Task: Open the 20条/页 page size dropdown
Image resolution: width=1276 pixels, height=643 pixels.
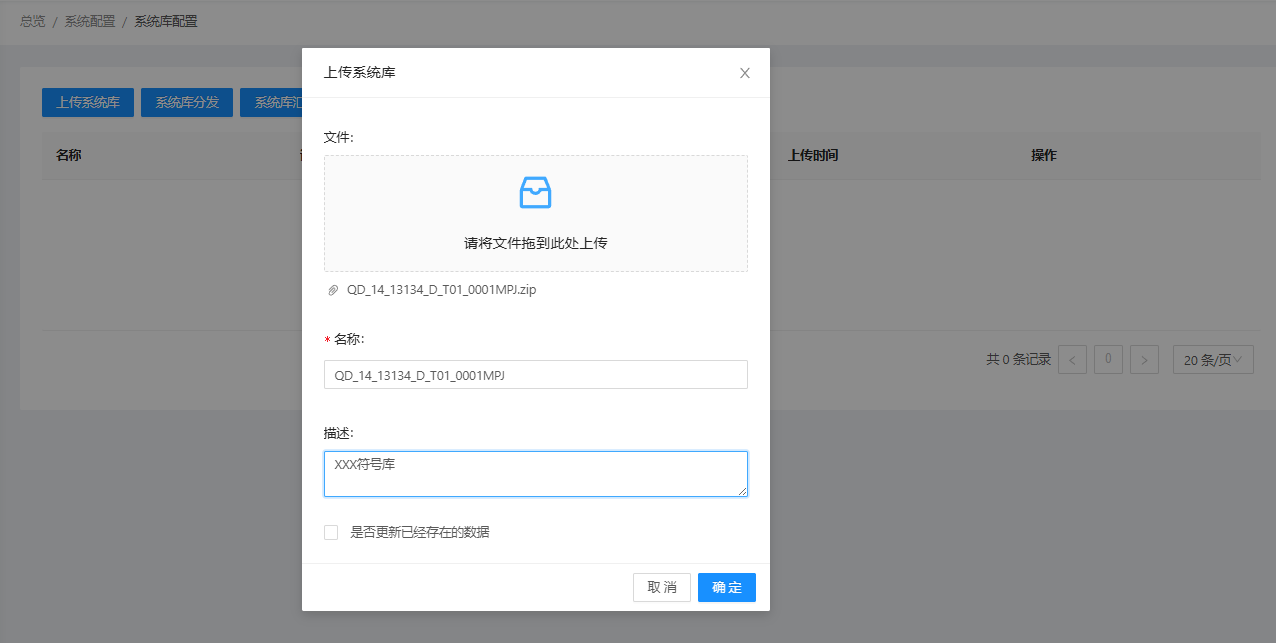Action: 1212,360
